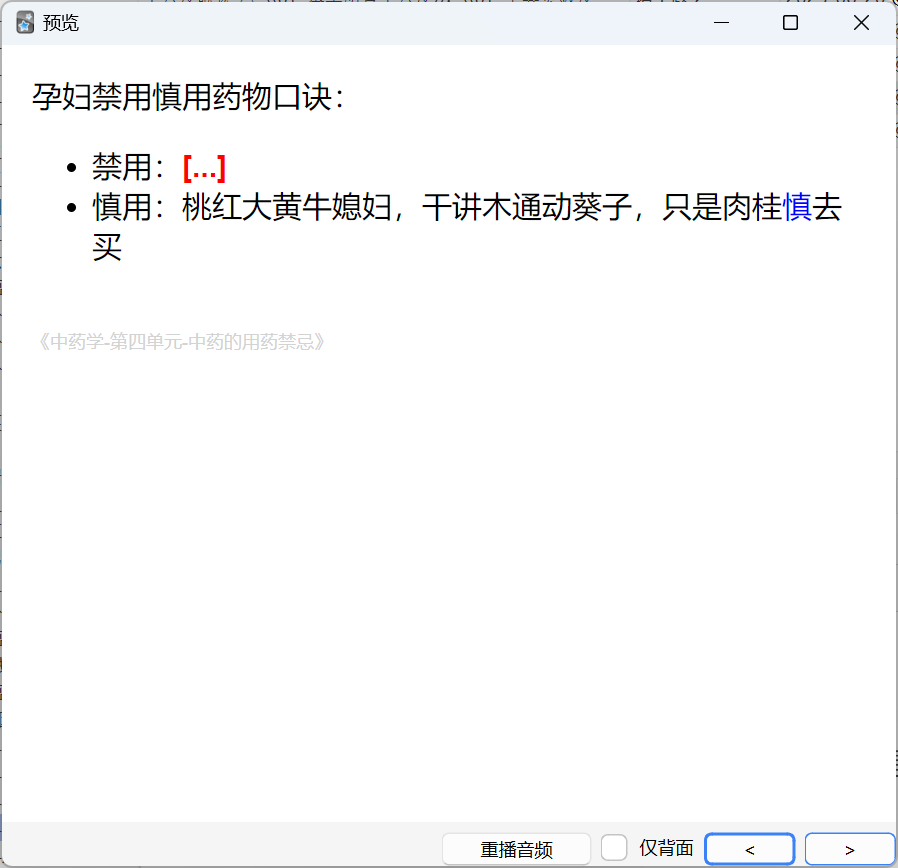Click the phrase 干讲木通动葵子

pos(527,207)
